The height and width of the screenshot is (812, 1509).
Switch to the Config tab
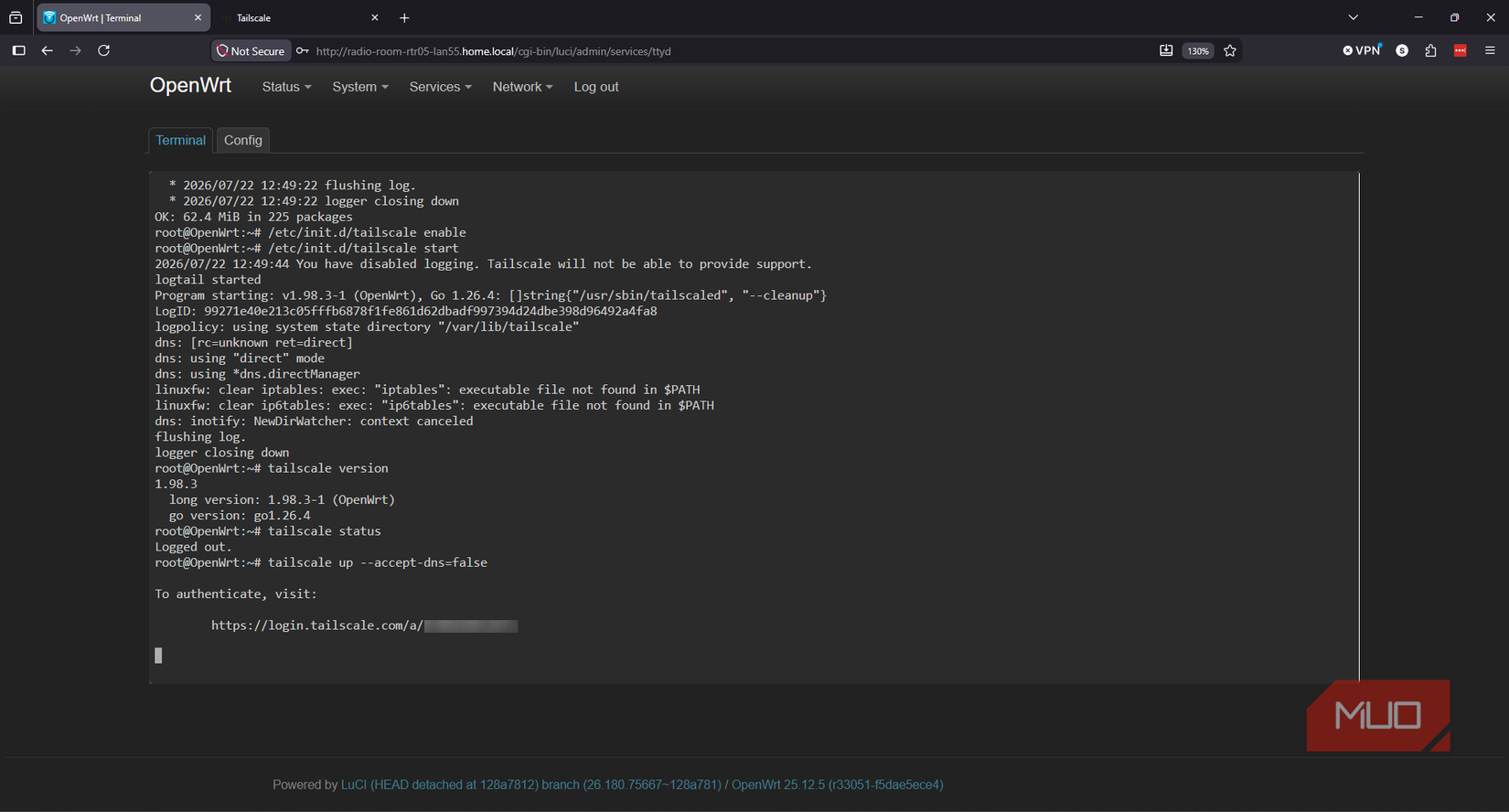(x=243, y=140)
